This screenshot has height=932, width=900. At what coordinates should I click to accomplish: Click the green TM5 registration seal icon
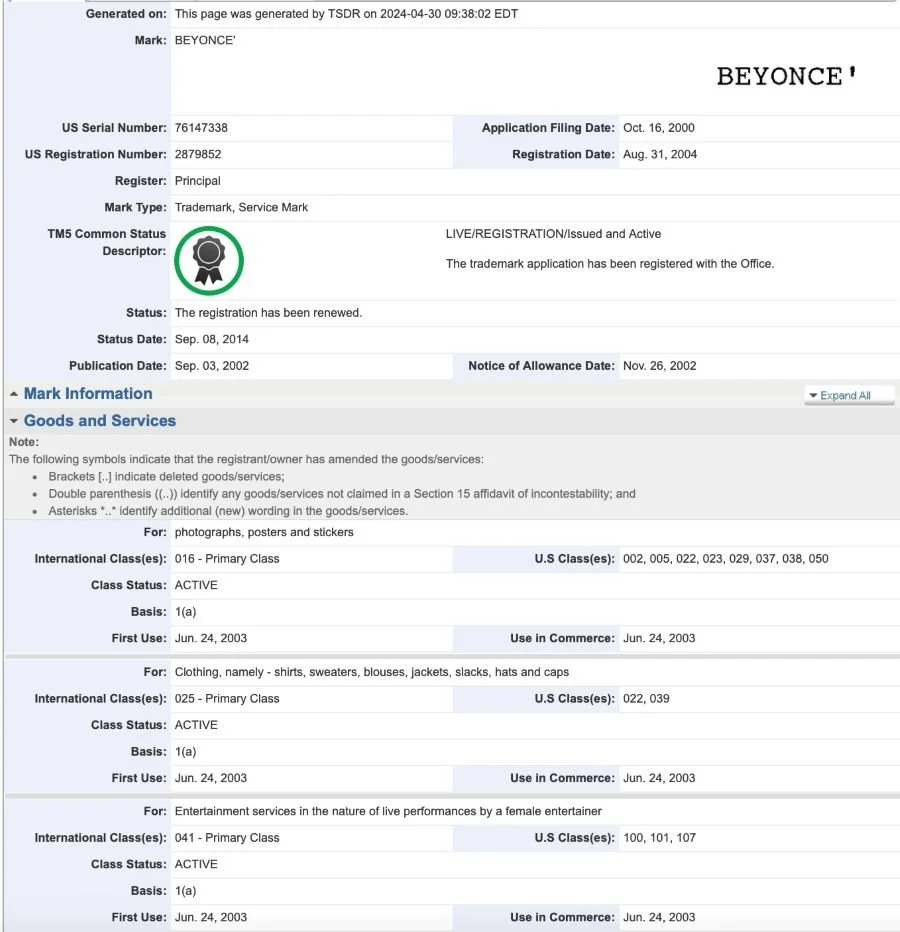(209, 261)
